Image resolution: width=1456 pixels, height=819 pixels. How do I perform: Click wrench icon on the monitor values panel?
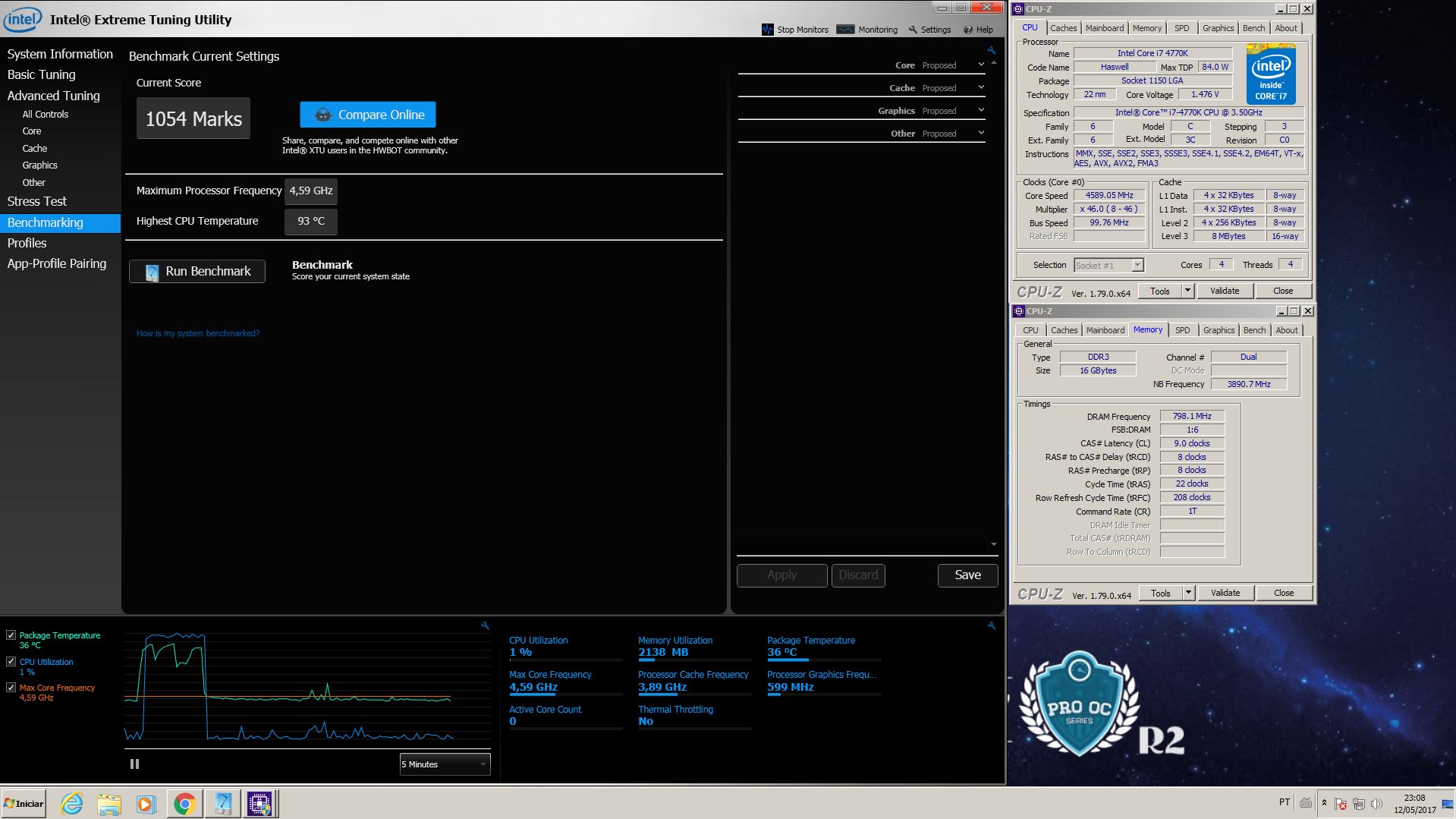click(x=991, y=626)
